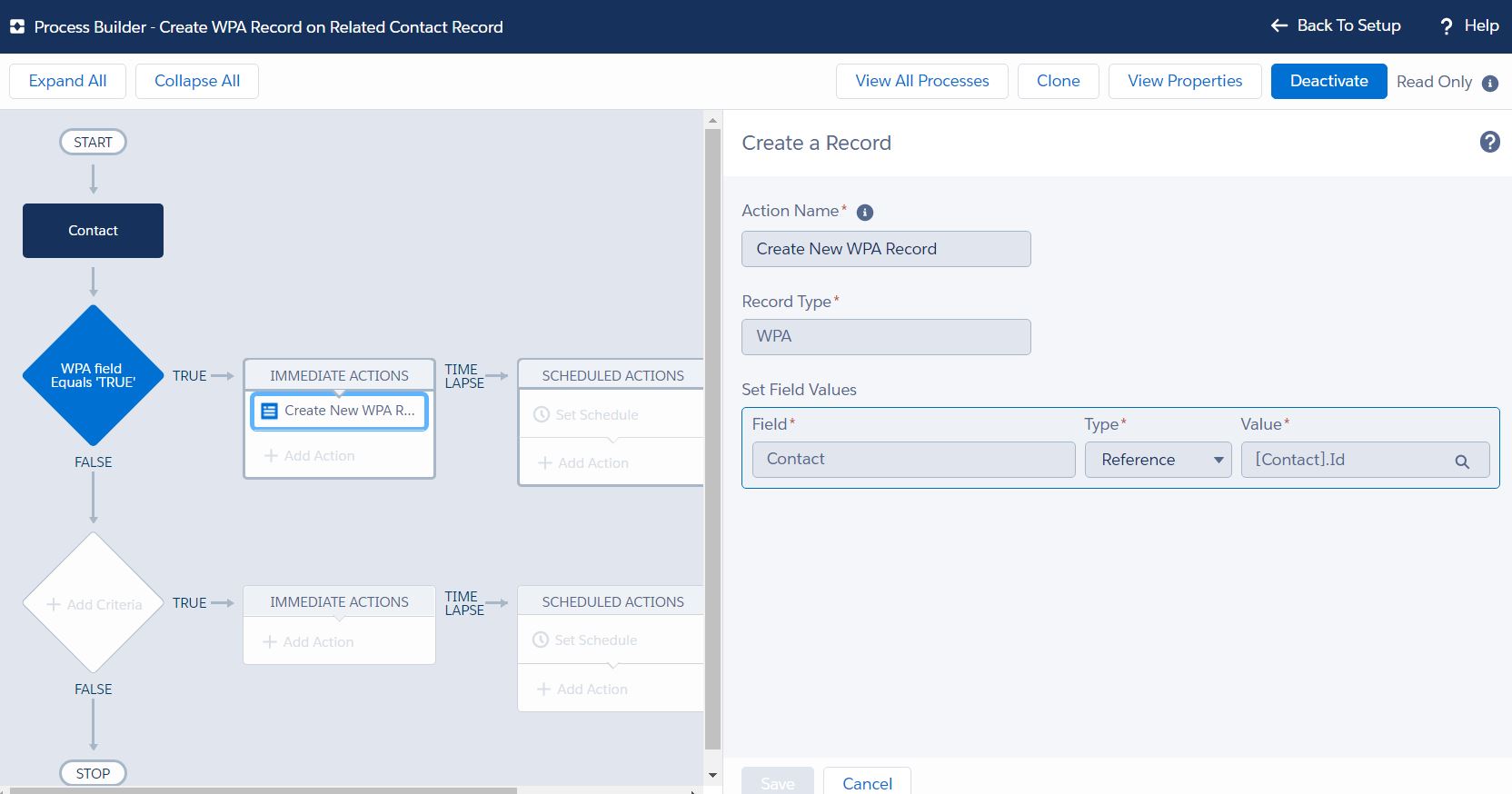Click the Field input showing Contact
Image resolution: width=1512 pixels, height=794 pixels.
point(913,460)
